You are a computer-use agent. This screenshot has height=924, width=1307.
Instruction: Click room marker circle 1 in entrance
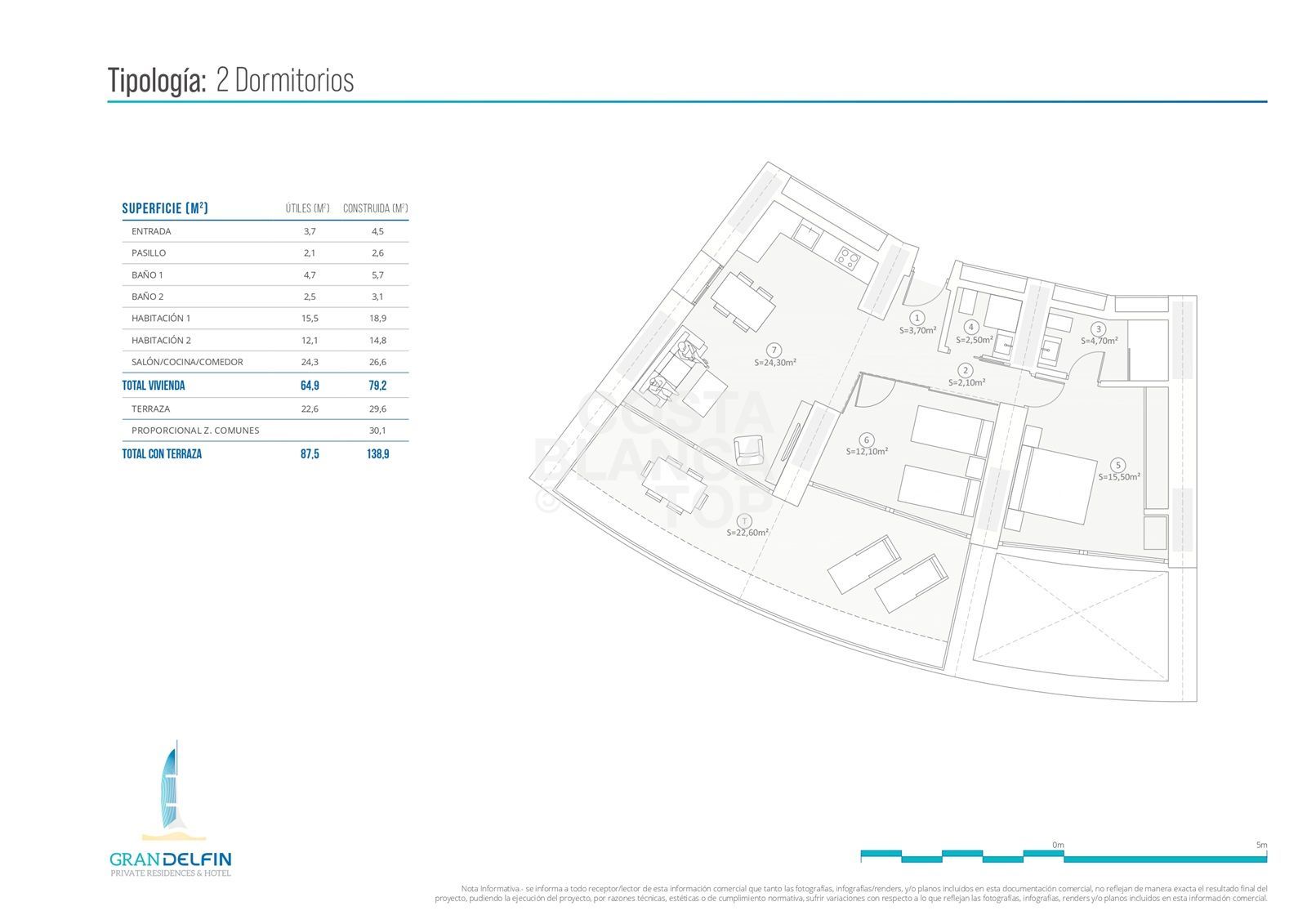[917, 318]
